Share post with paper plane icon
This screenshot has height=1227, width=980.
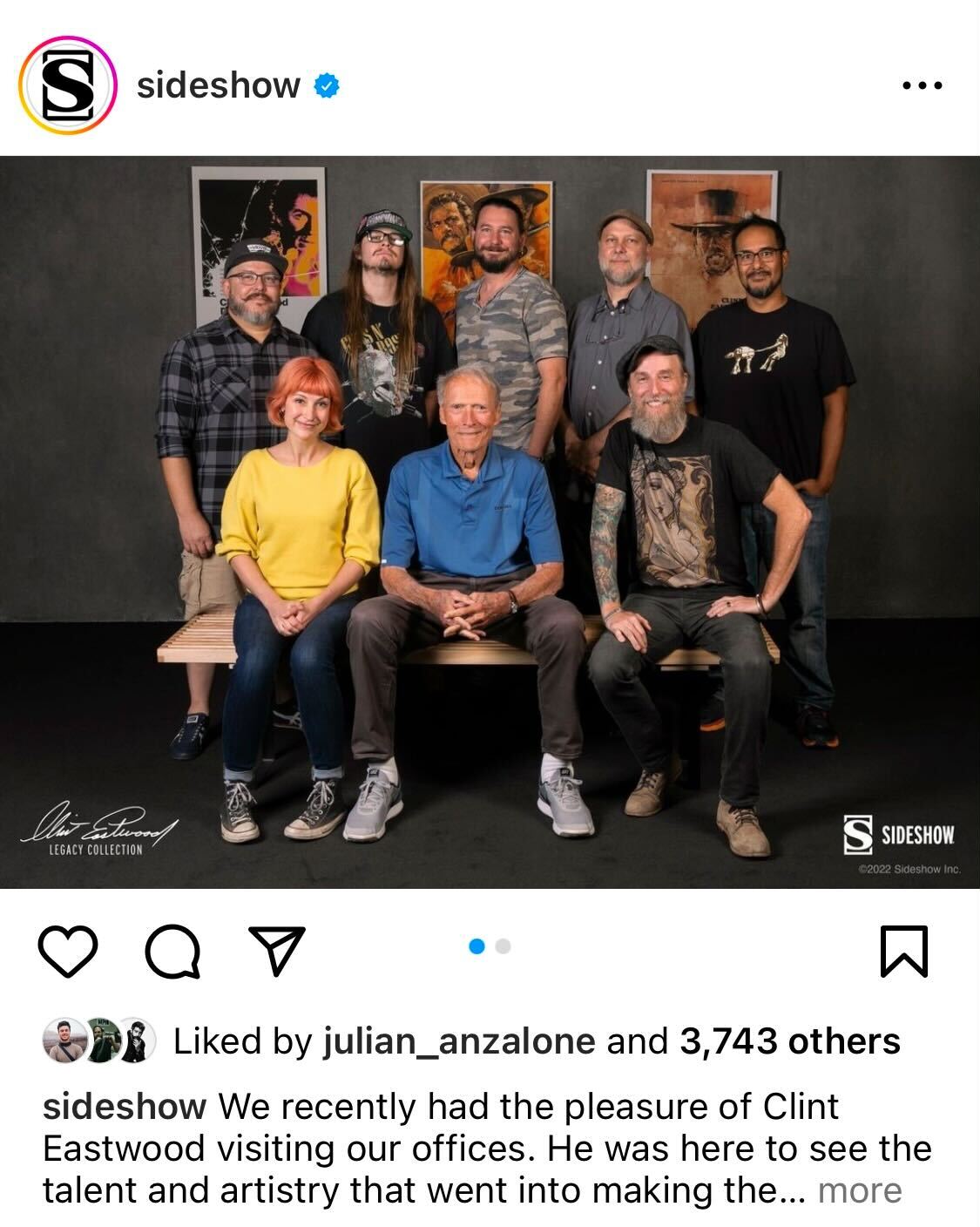point(277,950)
